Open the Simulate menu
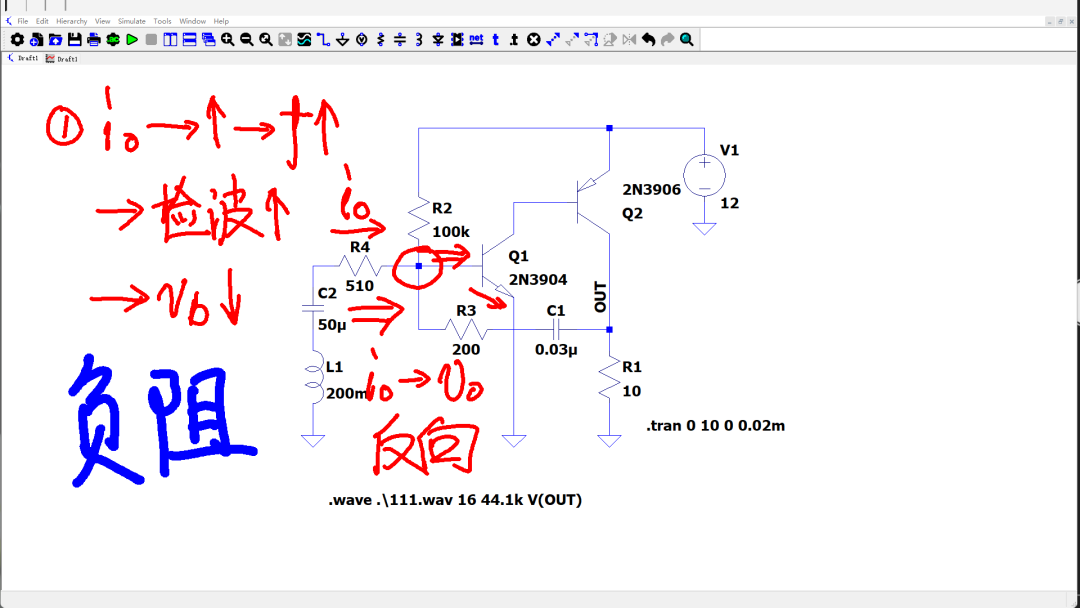The image size is (1080, 608). coord(132,21)
